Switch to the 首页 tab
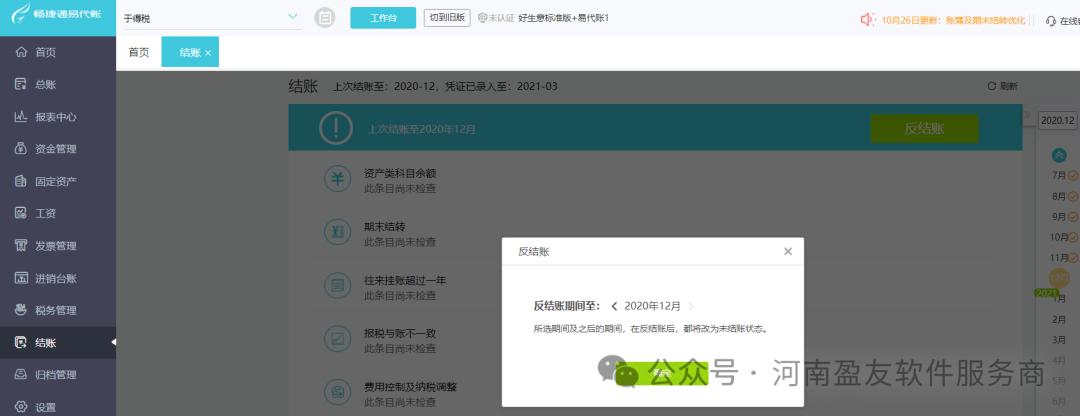1080x416 pixels. click(x=139, y=52)
